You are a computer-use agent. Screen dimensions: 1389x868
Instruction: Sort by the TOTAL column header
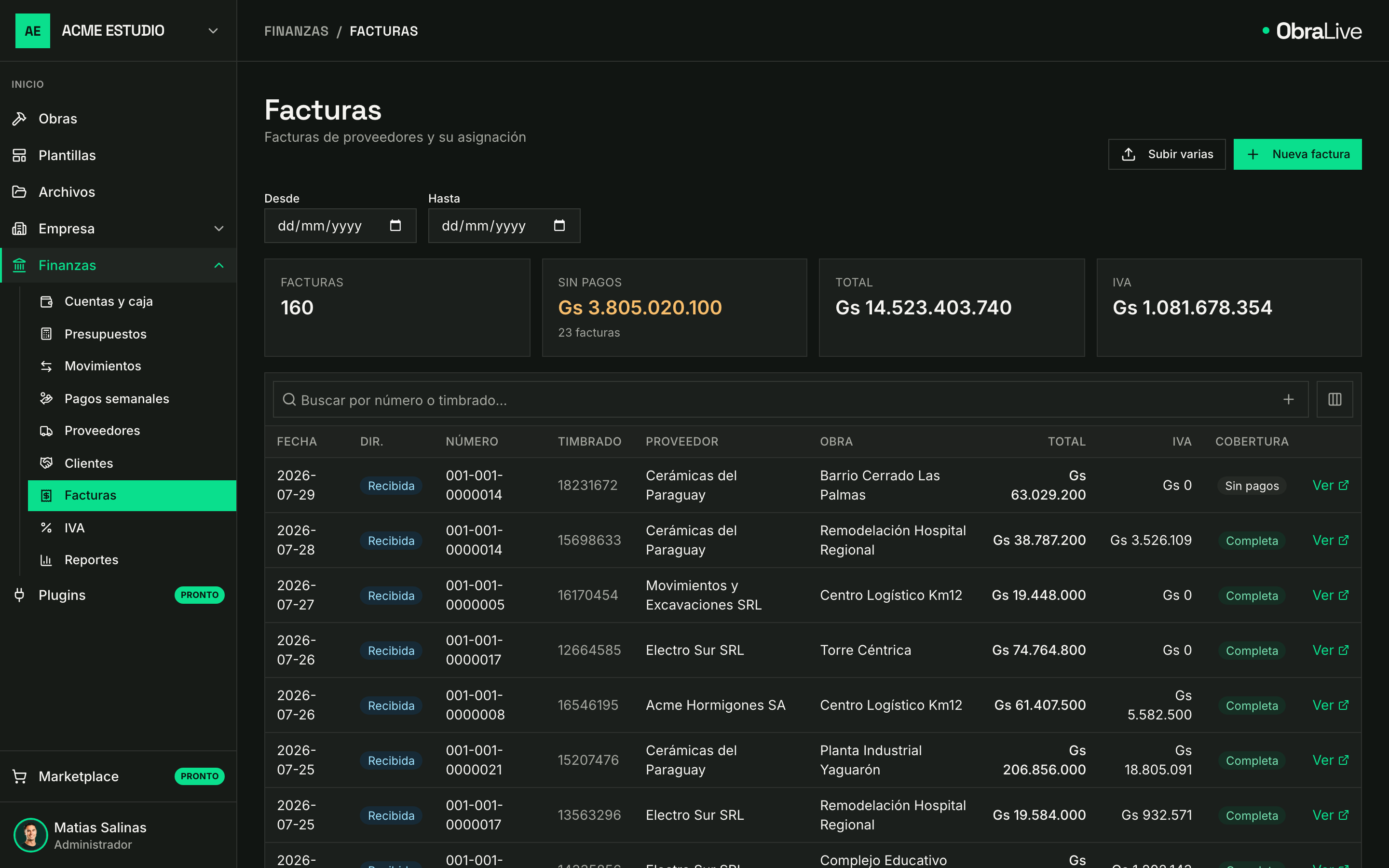(x=1066, y=441)
